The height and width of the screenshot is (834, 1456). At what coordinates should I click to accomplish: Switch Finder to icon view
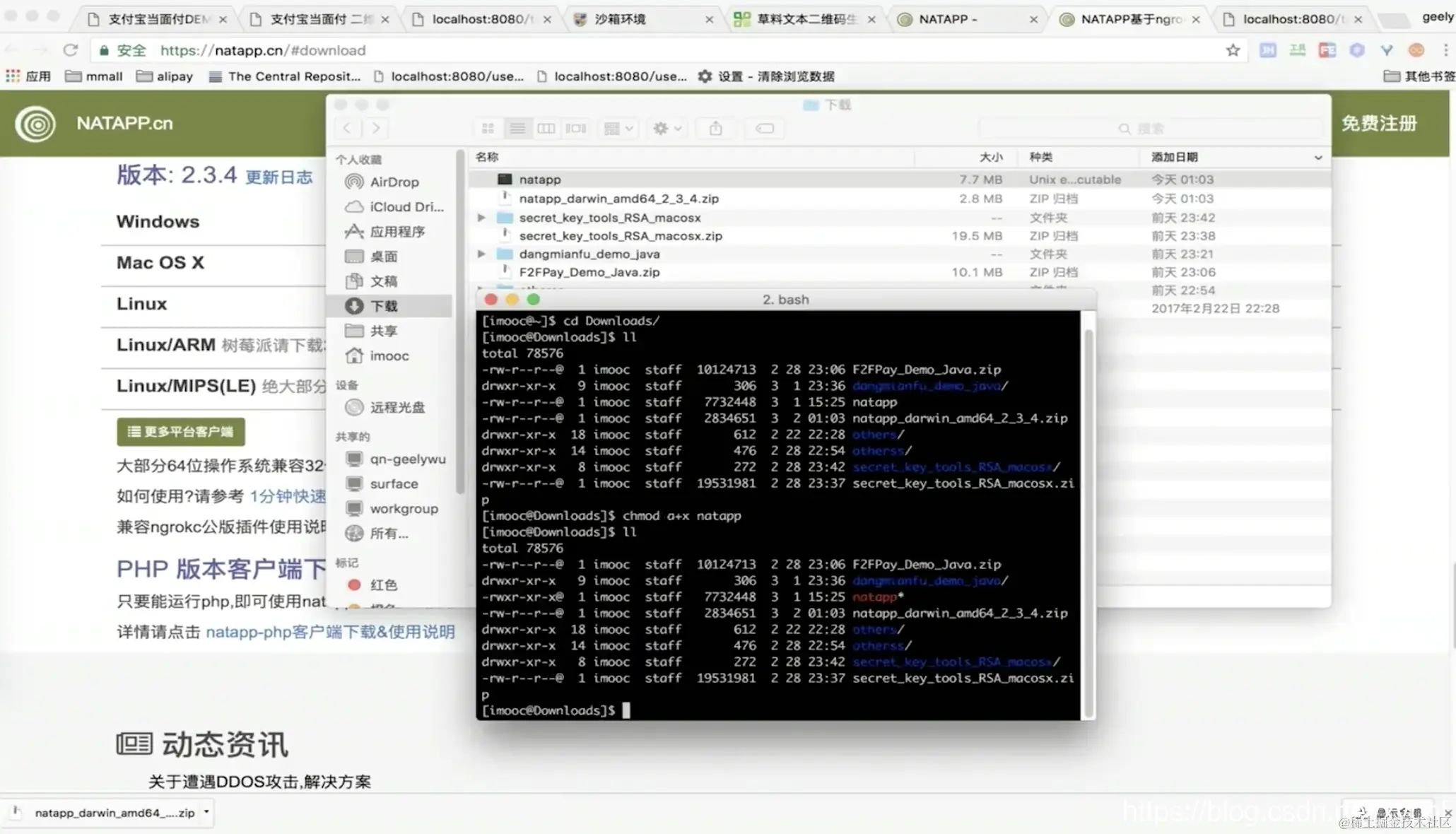[x=488, y=129]
